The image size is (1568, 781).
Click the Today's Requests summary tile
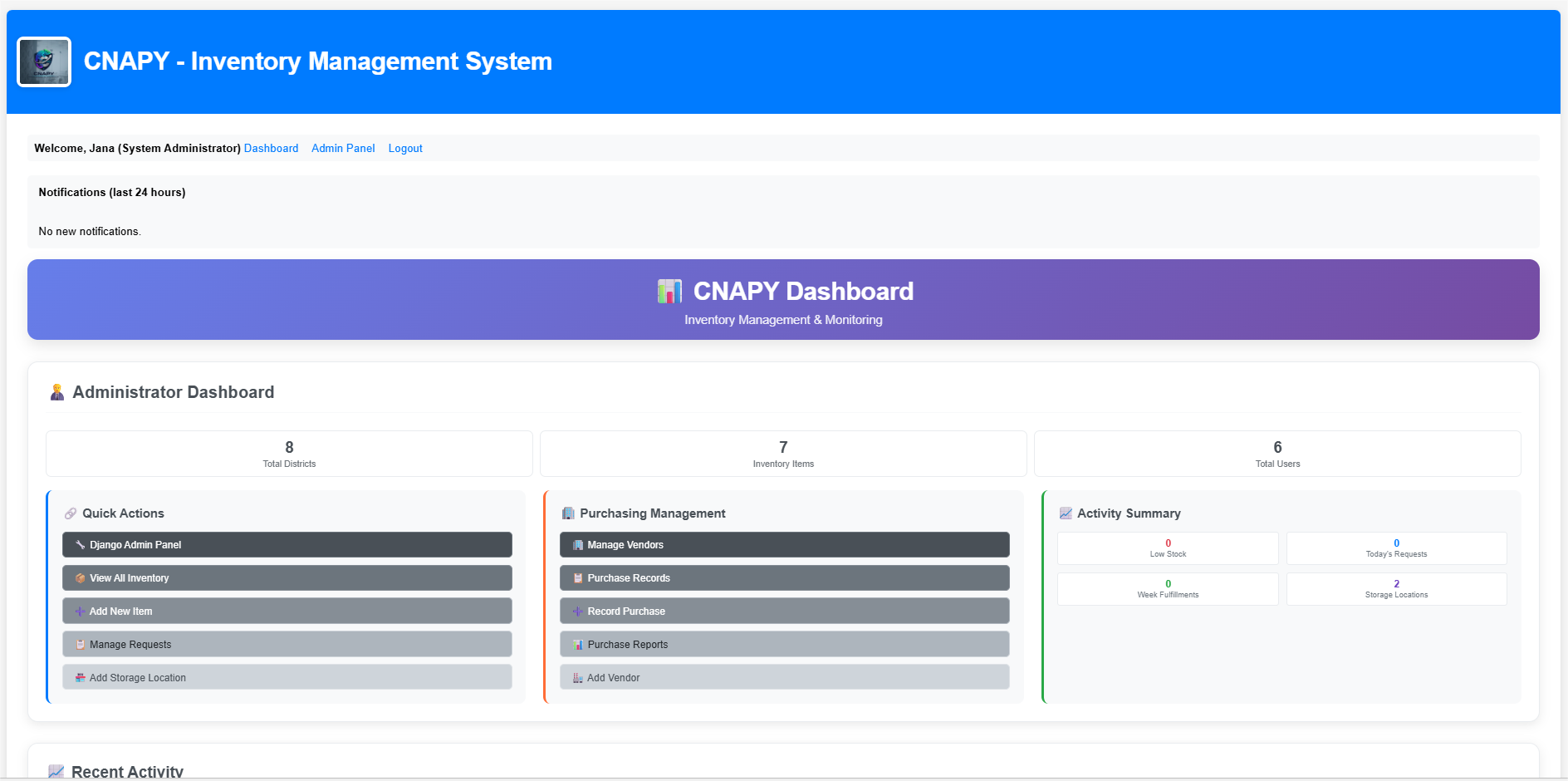click(1396, 548)
